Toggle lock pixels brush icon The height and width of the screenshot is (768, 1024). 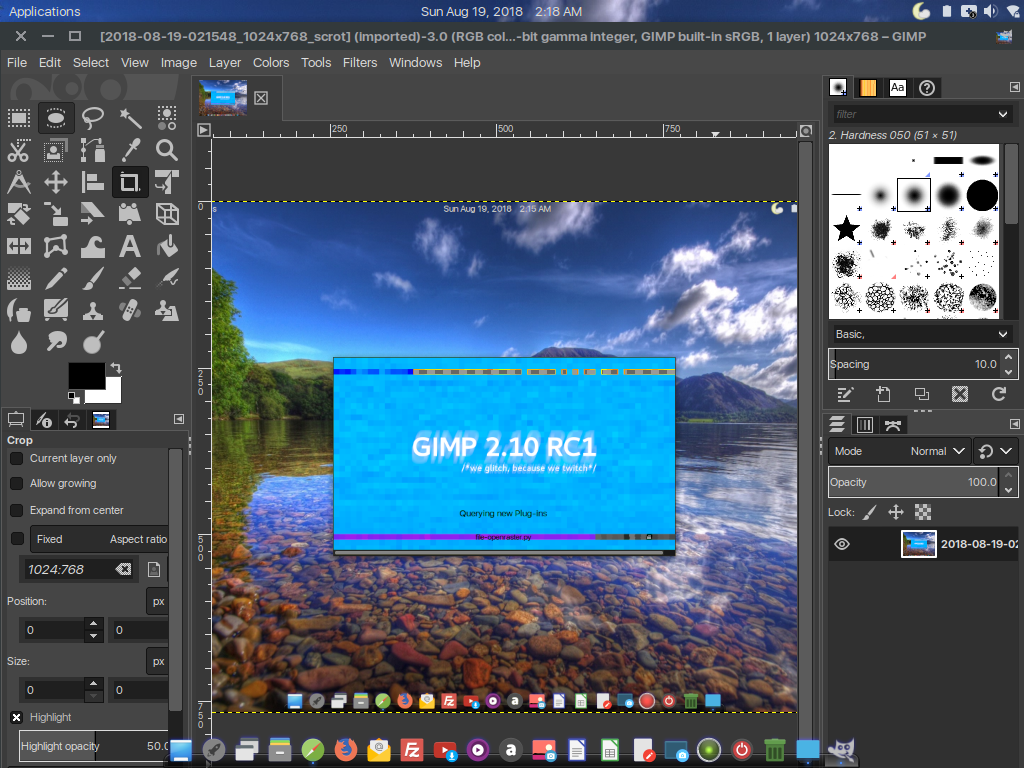coord(869,513)
